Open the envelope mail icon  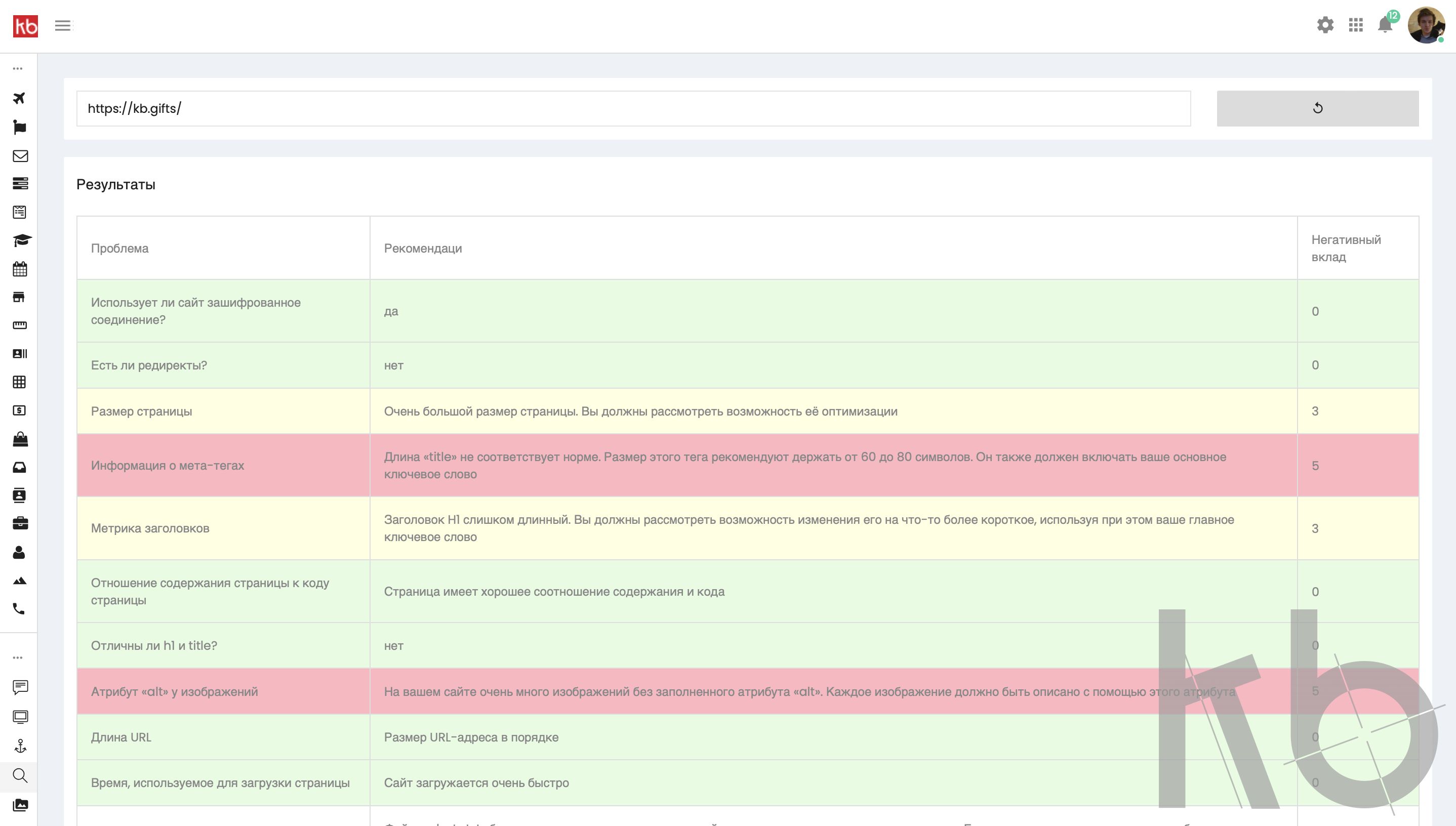[x=20, y=156]
